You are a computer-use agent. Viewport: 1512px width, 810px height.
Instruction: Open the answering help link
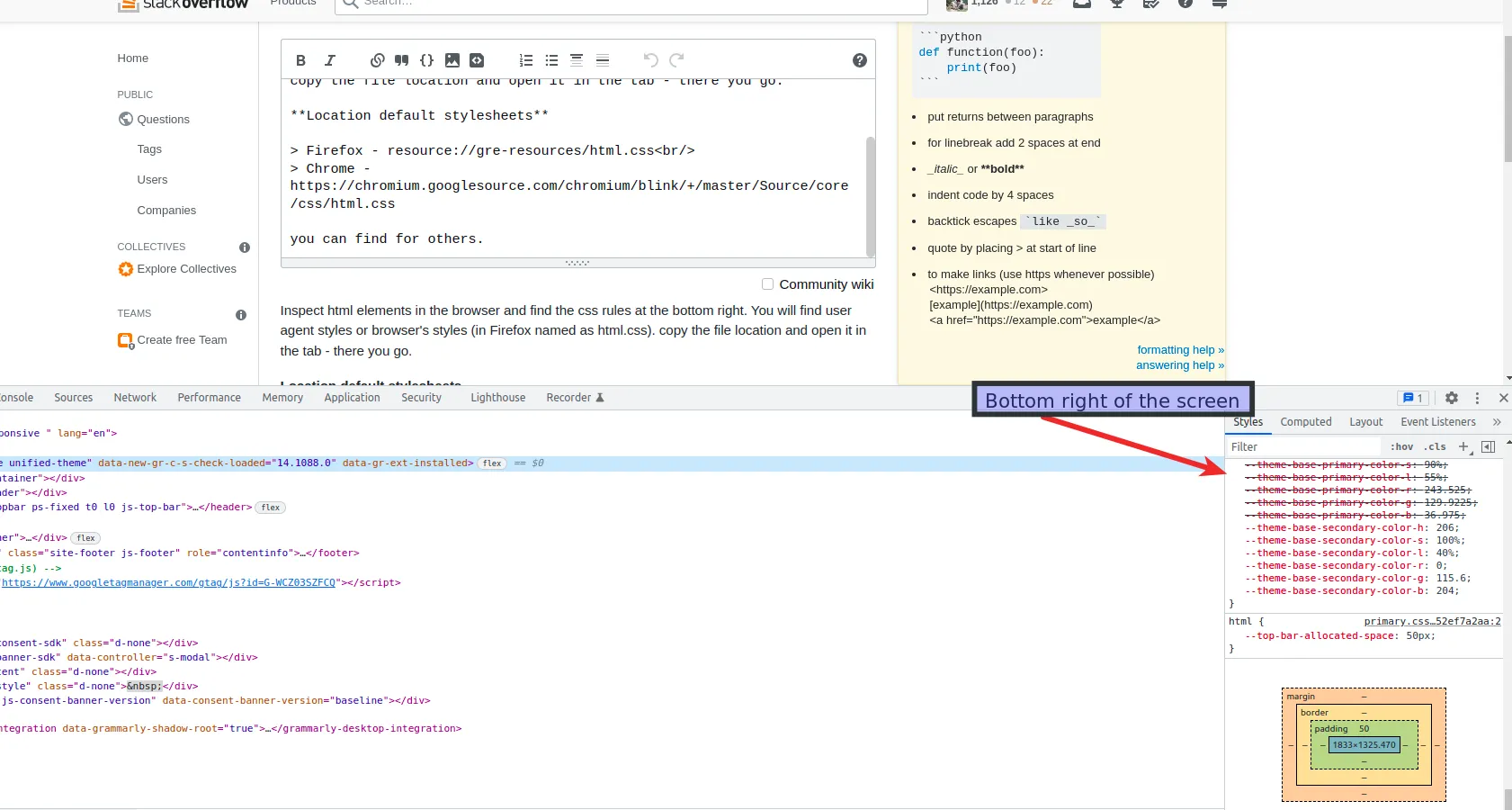coord(1180,365)
